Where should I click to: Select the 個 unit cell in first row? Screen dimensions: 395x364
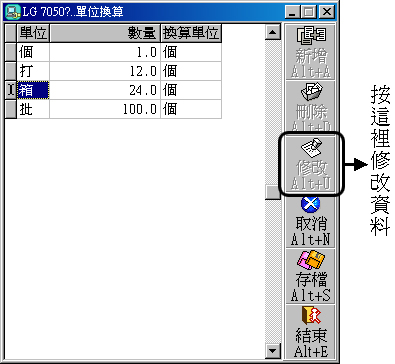pos(33,52)
